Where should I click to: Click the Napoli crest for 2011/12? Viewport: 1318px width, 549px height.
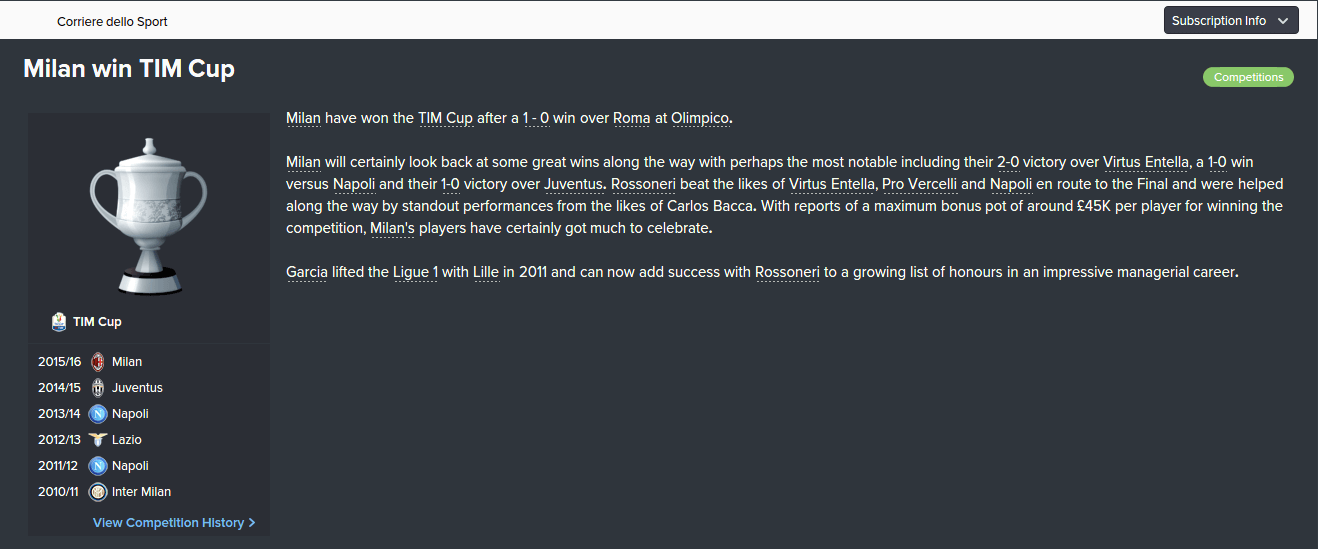[97, 466]
